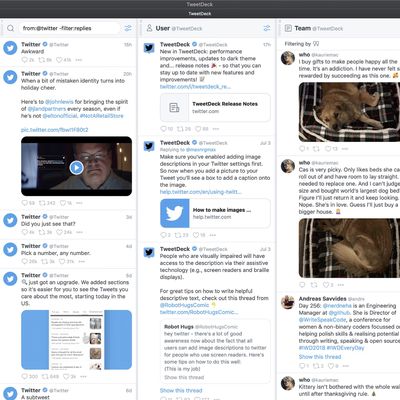The image size is (400, 400).
Task: Like the search upgrade sections tweet
Action: click(x=66, y=376)
